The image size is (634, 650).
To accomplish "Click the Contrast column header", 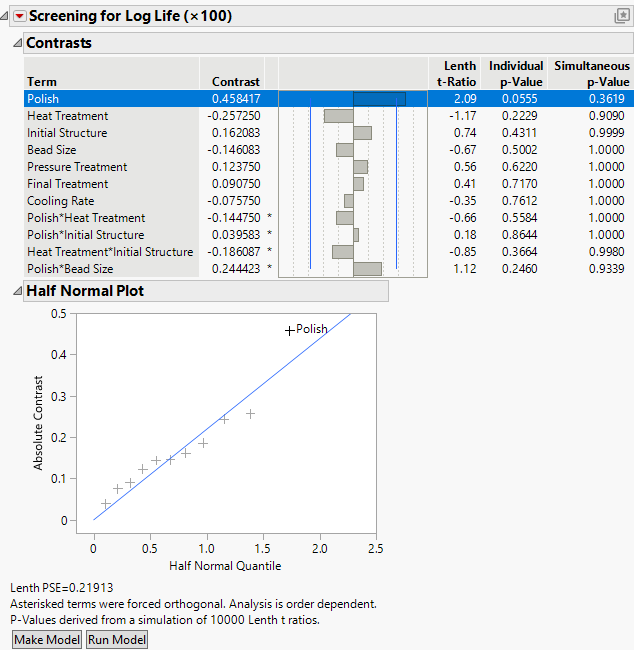I will [236, 82].
